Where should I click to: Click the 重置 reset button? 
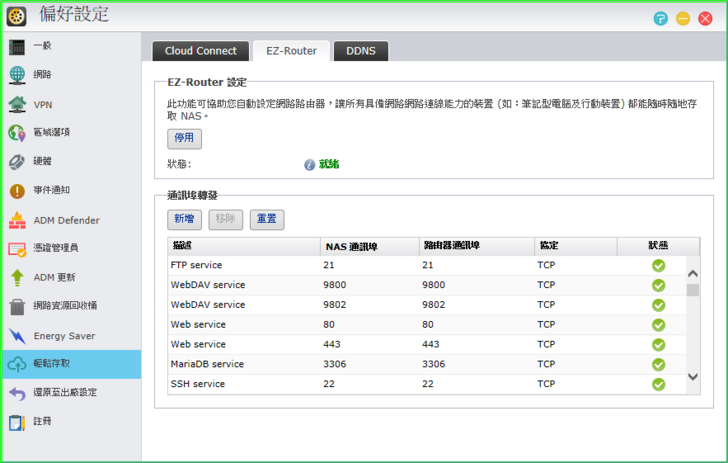[267, 219]
